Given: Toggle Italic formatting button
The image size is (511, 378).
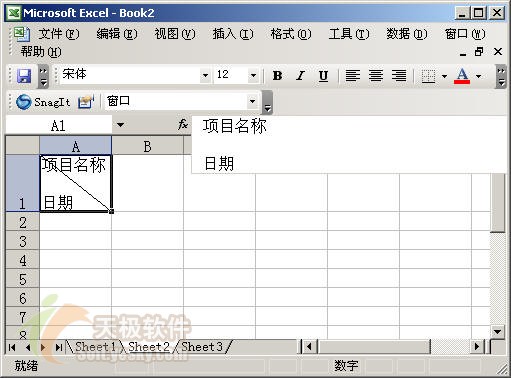Looking at the screenshot, I should tap(300, 76).
